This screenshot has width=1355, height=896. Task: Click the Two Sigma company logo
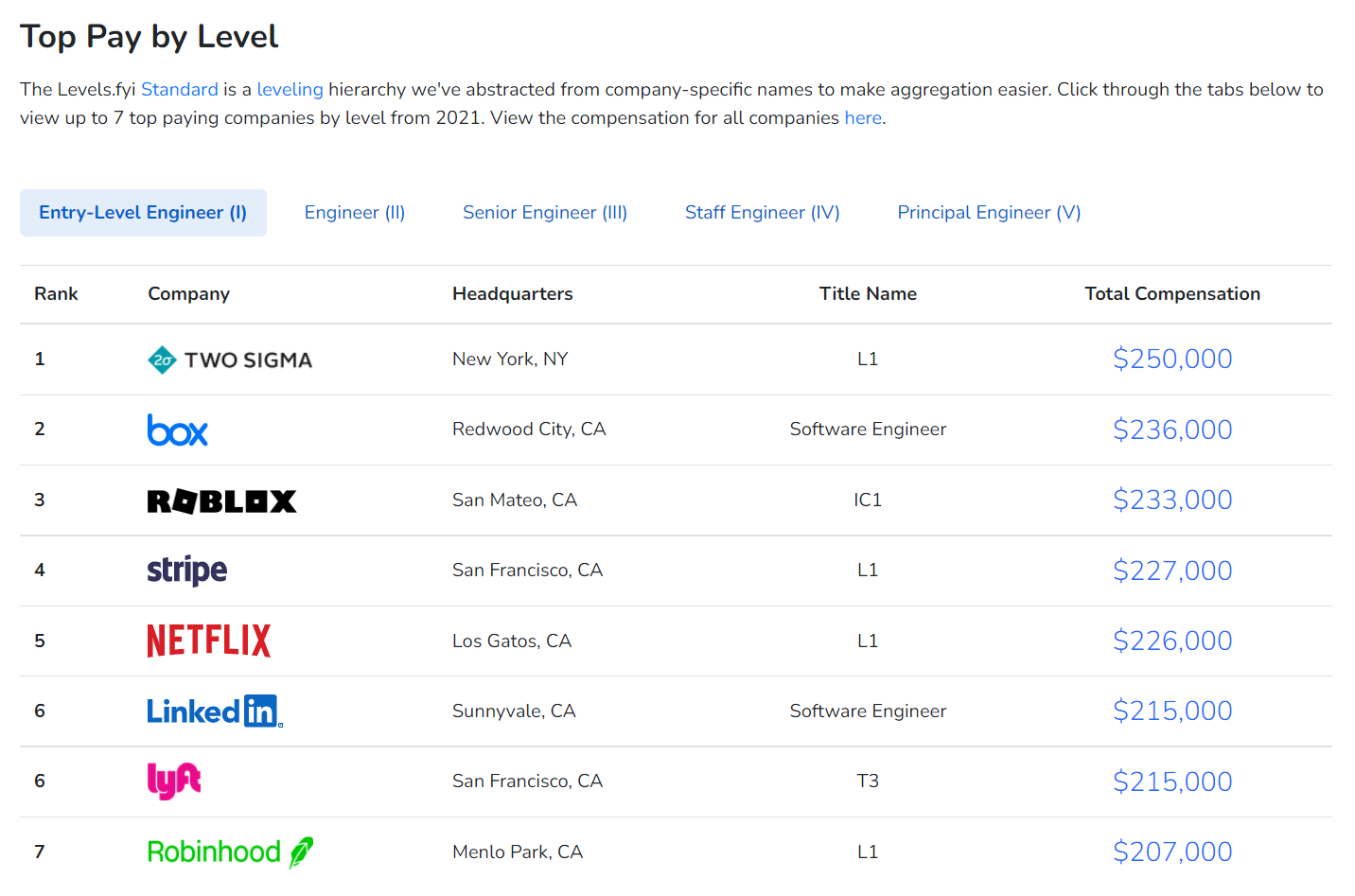coord(230,360)
